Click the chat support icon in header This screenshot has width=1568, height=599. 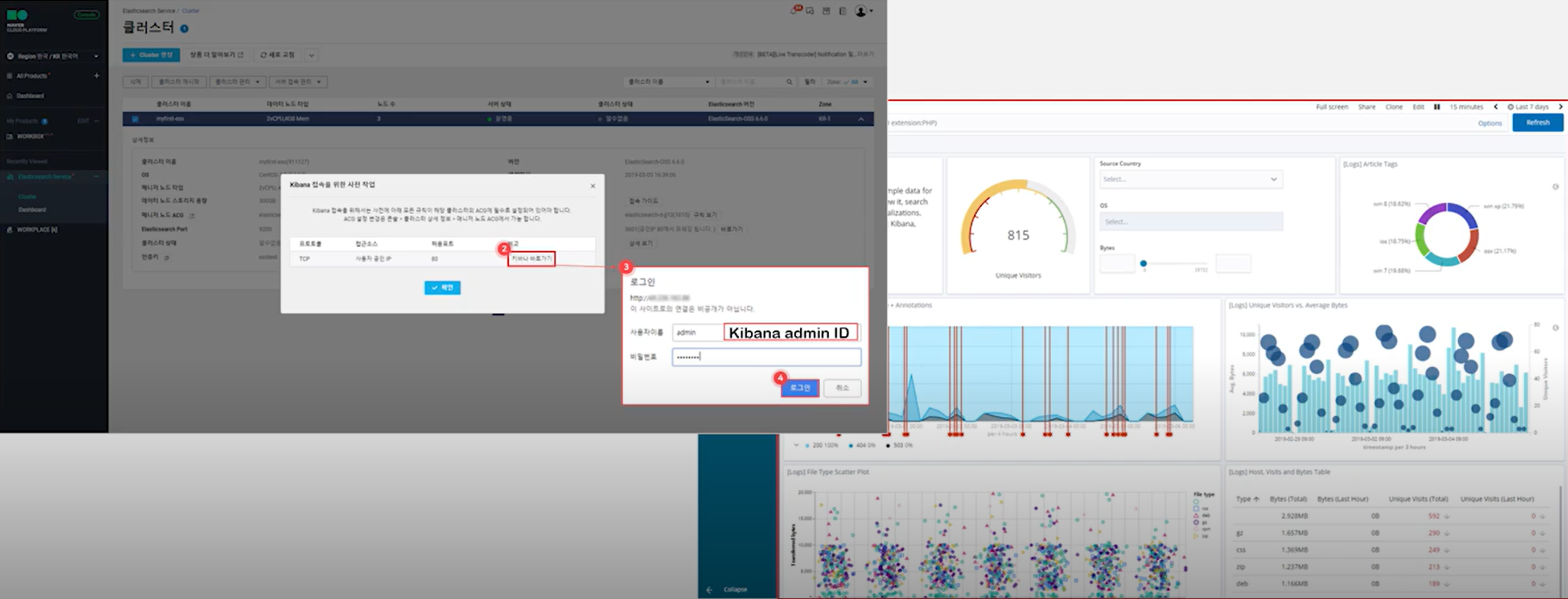(809, 11)
